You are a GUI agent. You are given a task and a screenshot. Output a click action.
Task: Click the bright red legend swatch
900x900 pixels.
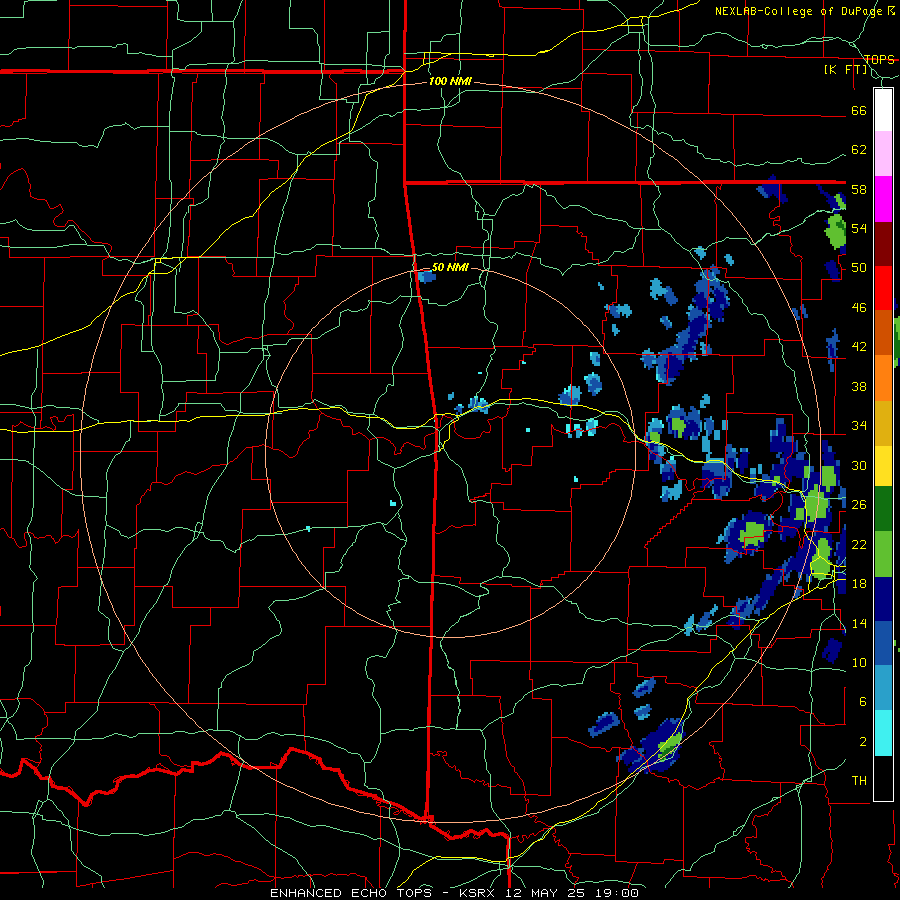(883, 288)
